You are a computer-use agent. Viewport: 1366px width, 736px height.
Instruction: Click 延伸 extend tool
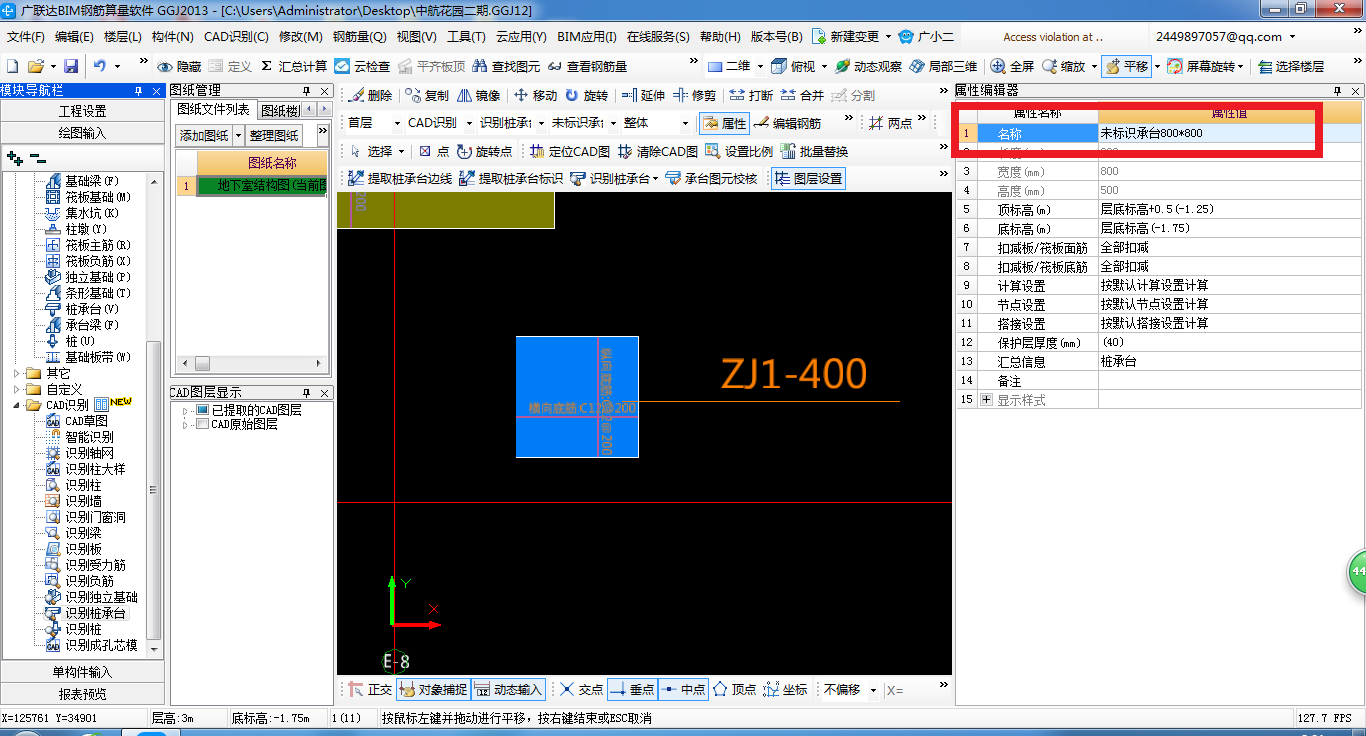643,96
